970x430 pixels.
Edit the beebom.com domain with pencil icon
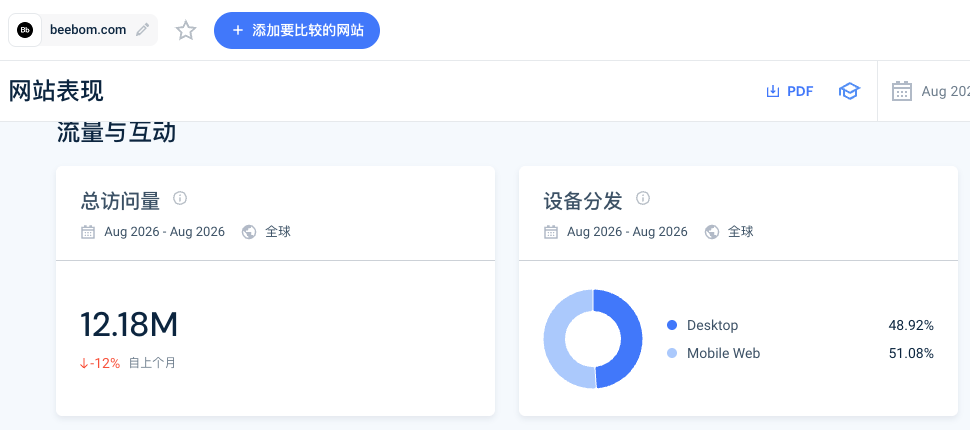coord(142,30)
